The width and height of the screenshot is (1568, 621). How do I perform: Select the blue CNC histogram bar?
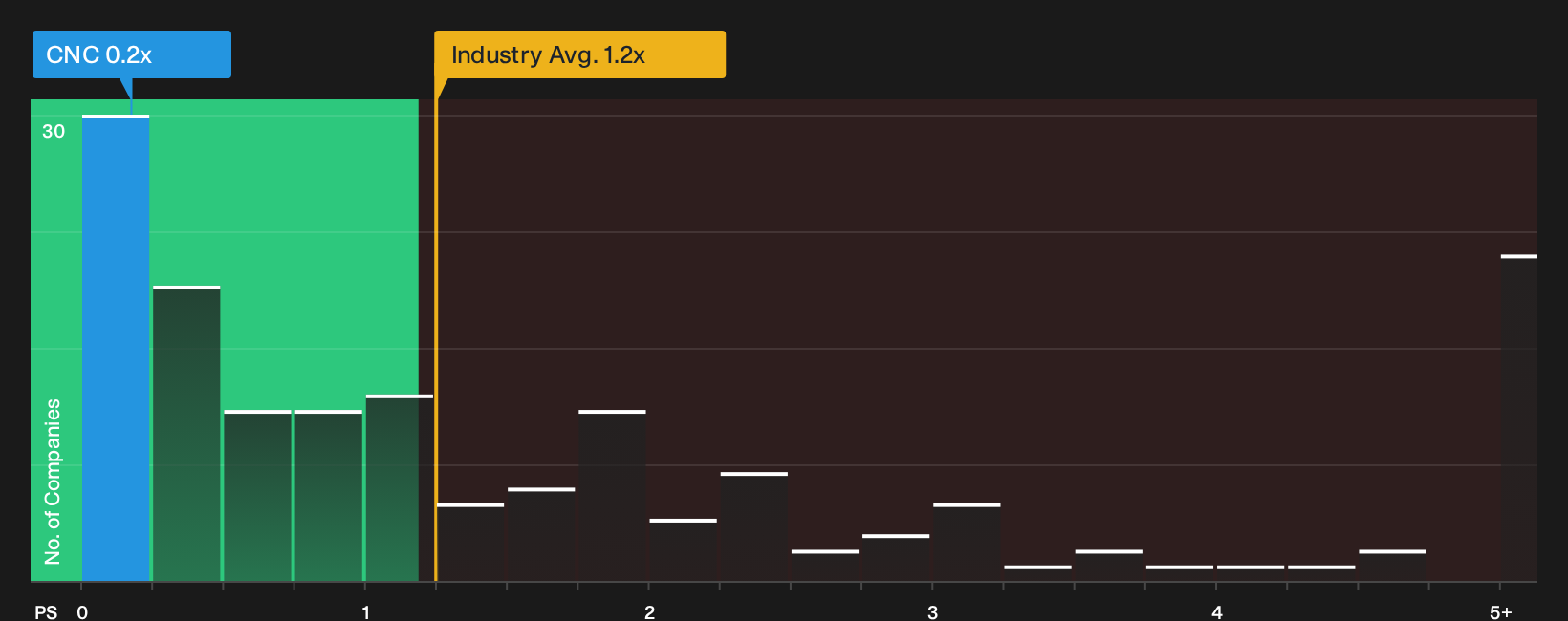[116, 348]
